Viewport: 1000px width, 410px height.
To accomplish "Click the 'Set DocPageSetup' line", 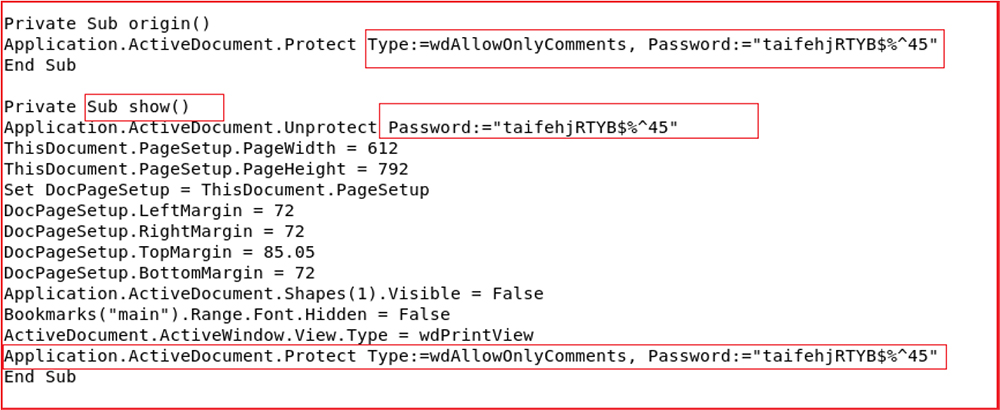I will 217,190.
